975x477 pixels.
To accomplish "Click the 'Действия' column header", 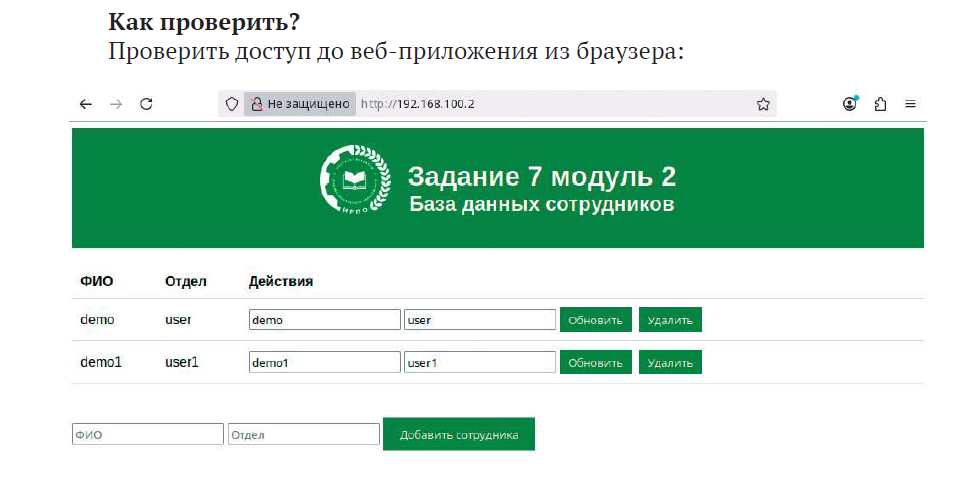I will [x=280, y=281].
